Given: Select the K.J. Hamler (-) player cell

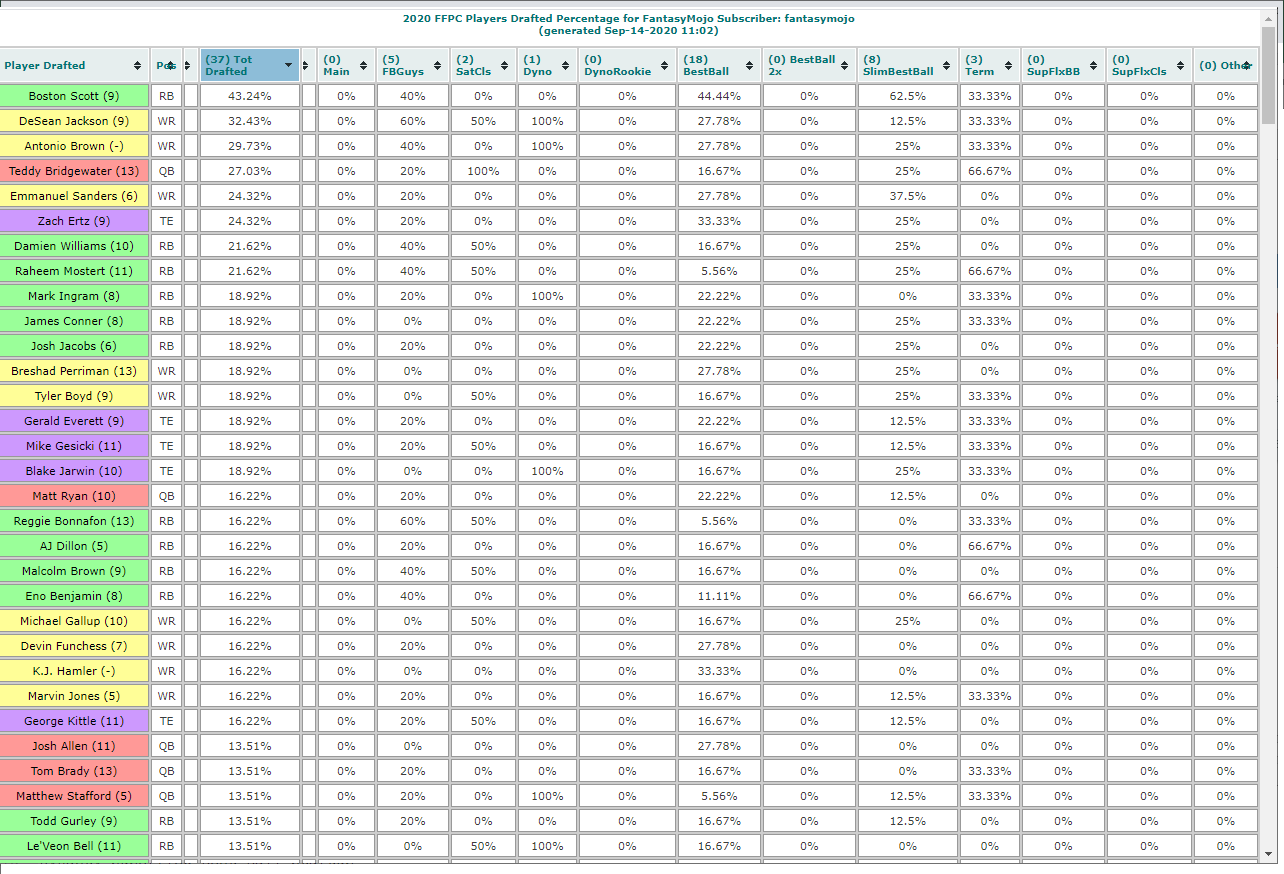Looking at the screenshot, I should 74,671.
